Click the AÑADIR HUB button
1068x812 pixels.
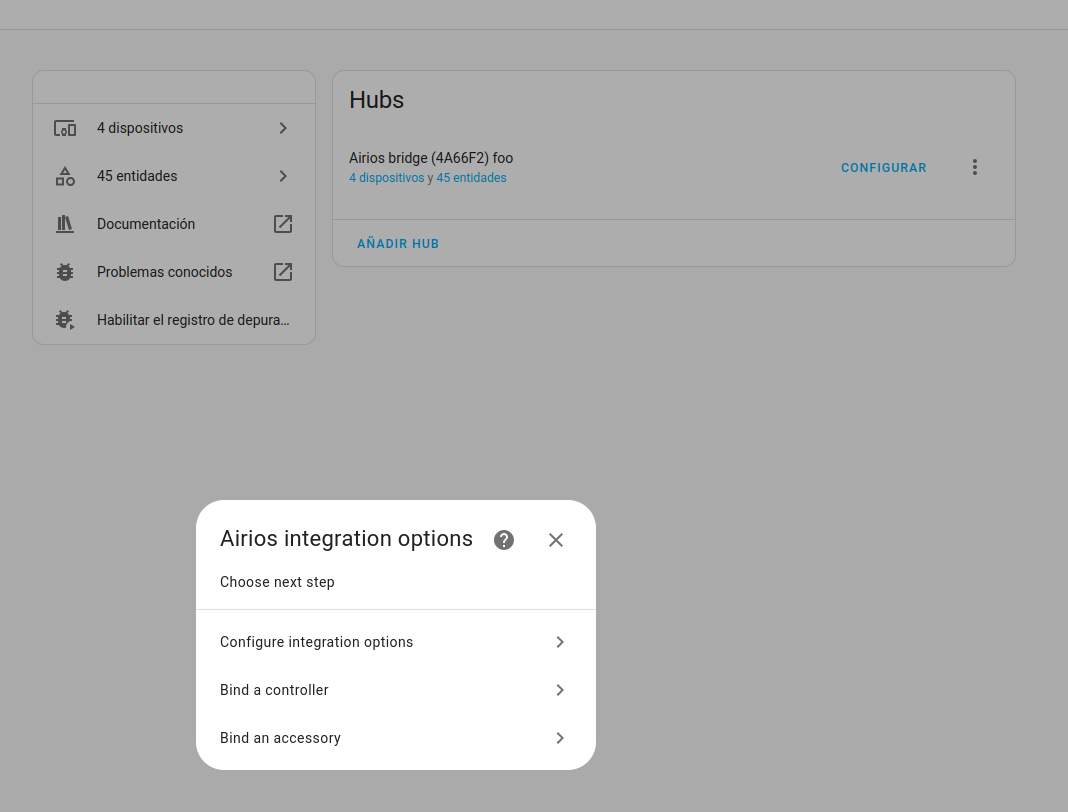(x=398, y=243)
